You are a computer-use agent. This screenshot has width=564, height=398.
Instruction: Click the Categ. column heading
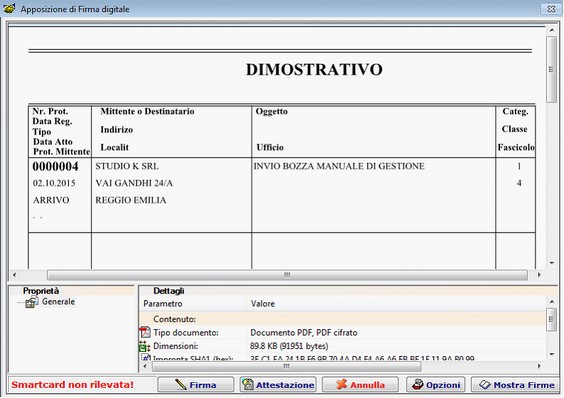click(515, 112)
